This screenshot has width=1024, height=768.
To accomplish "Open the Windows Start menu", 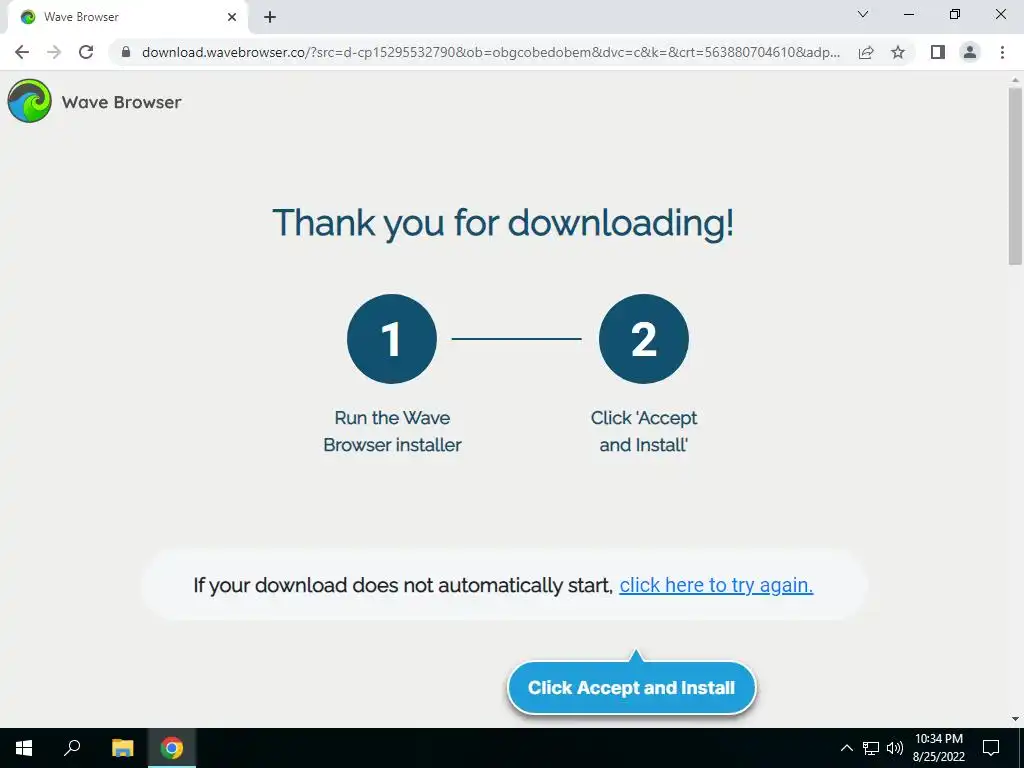I will [24, 748].
